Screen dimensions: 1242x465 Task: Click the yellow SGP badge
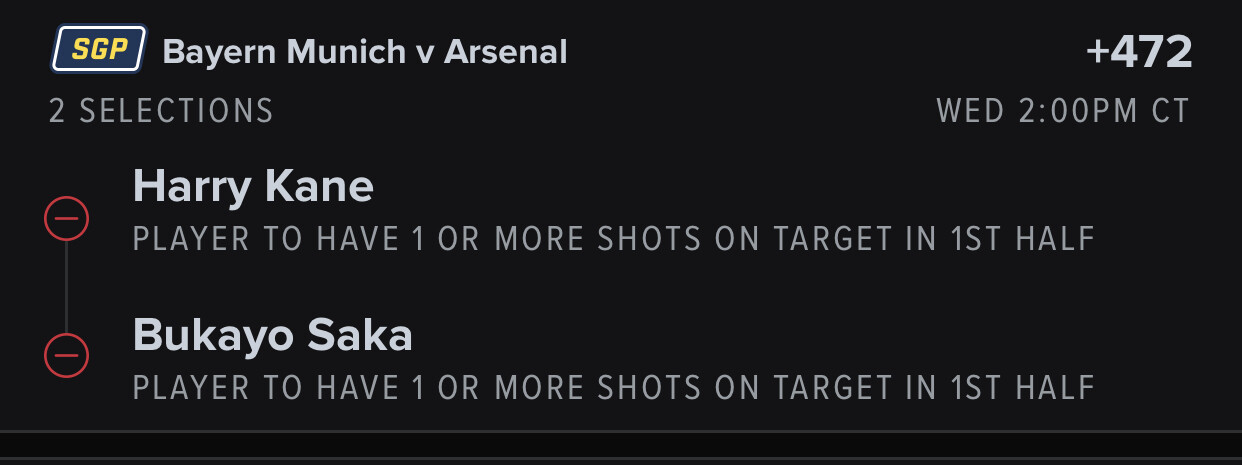99,51
